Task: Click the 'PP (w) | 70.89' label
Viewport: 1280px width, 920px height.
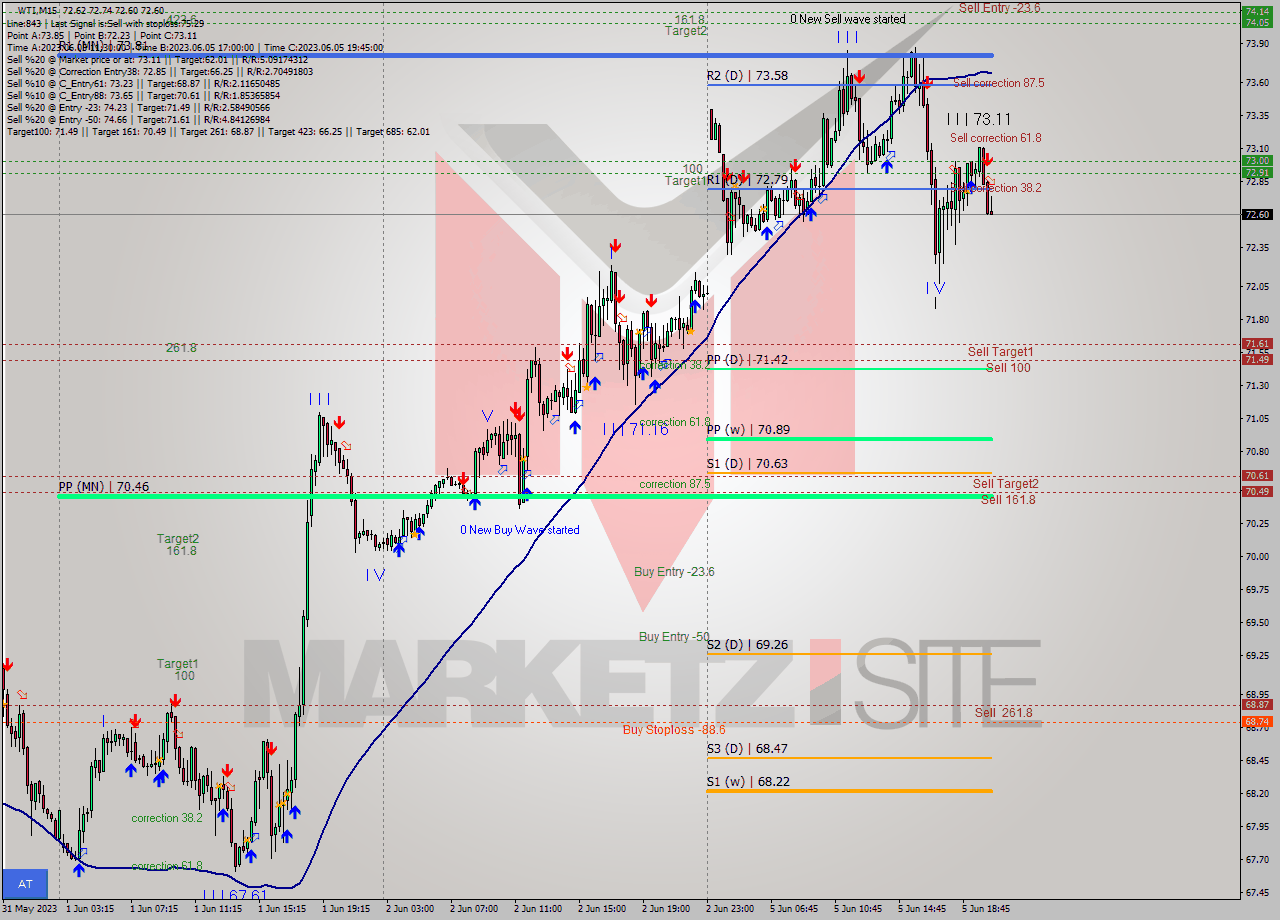Action: pos(748,429)
